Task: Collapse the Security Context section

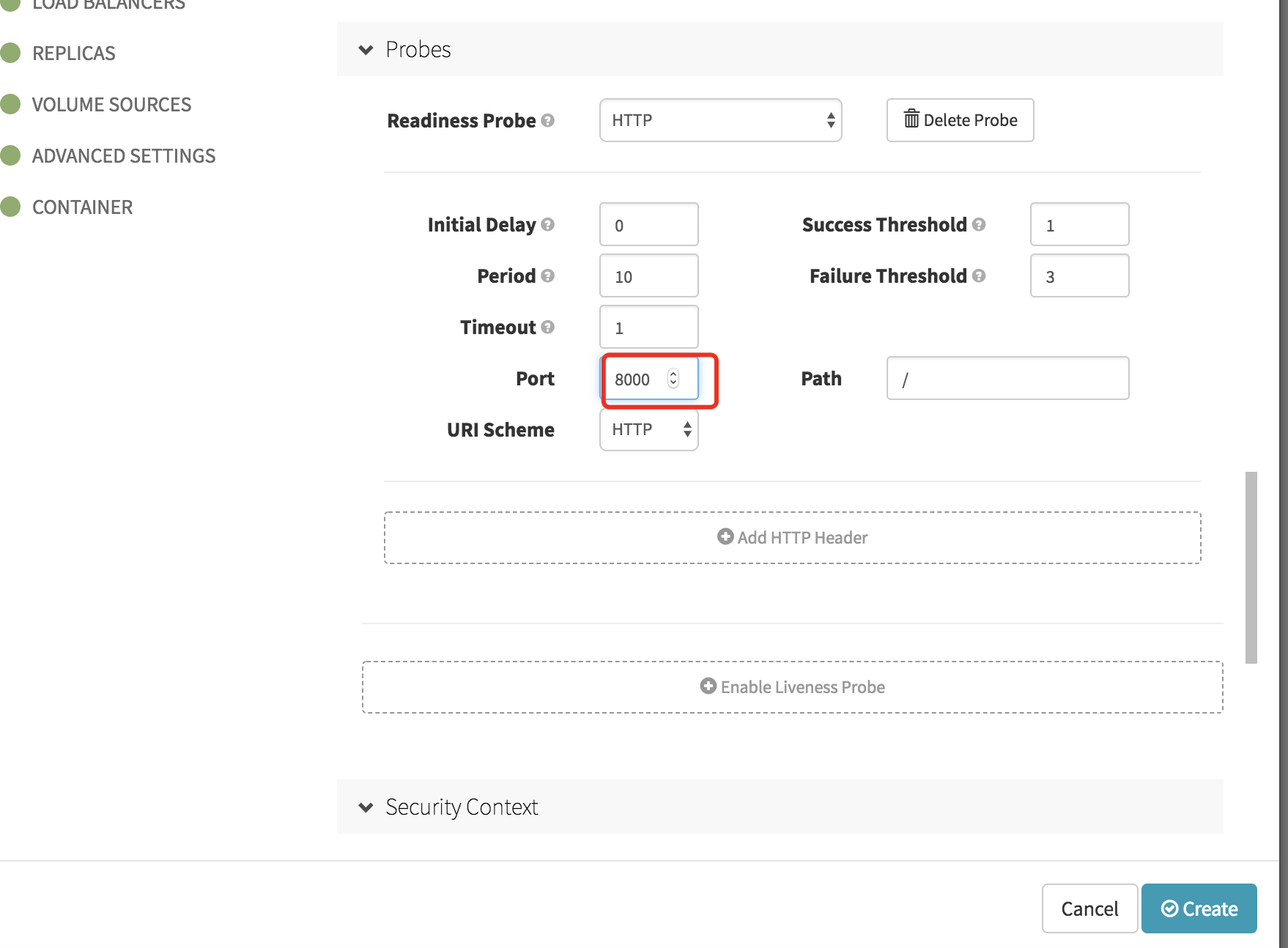Action: (x=366, y=807)
